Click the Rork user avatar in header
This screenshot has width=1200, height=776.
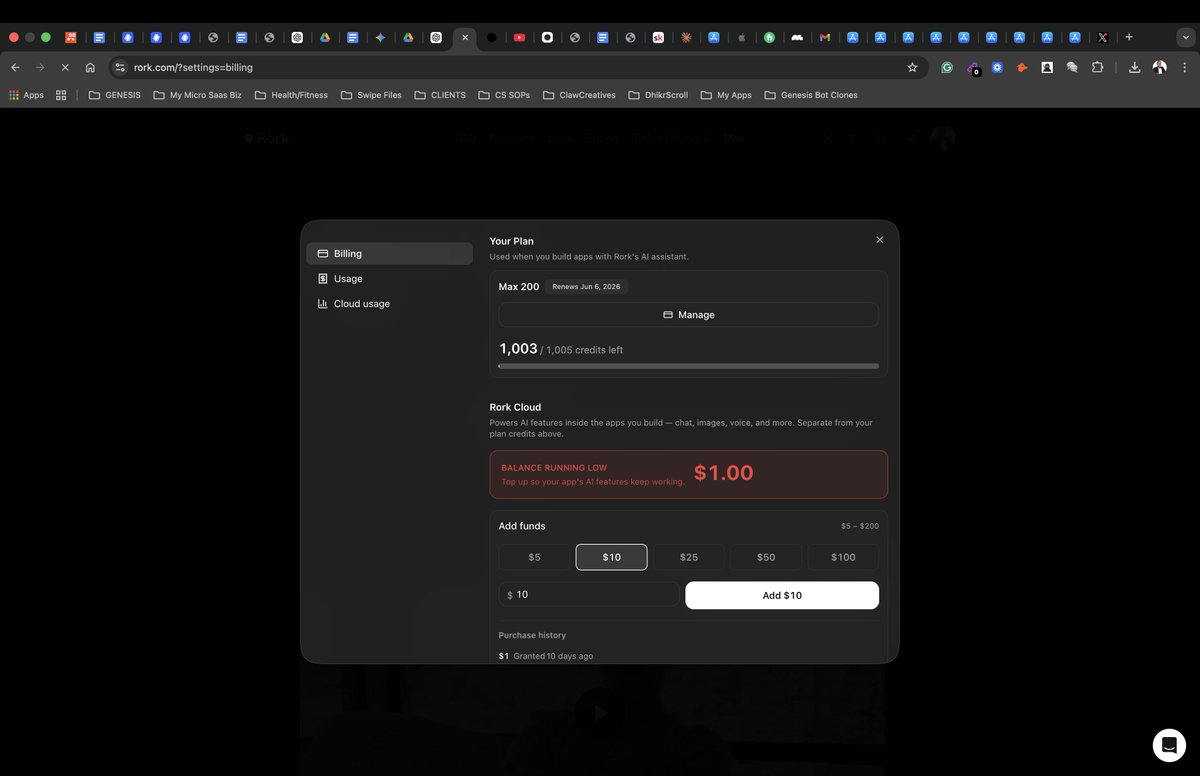coord(942,138)
